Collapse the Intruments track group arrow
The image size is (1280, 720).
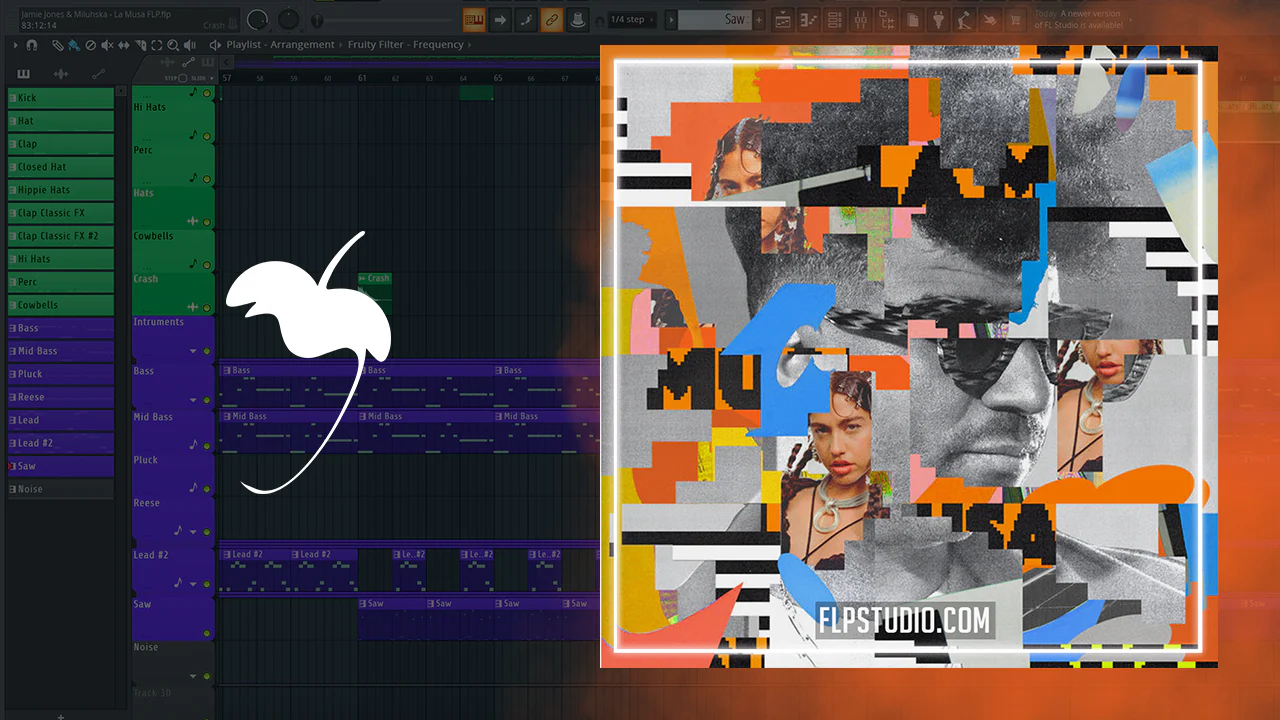pos(193,352)
